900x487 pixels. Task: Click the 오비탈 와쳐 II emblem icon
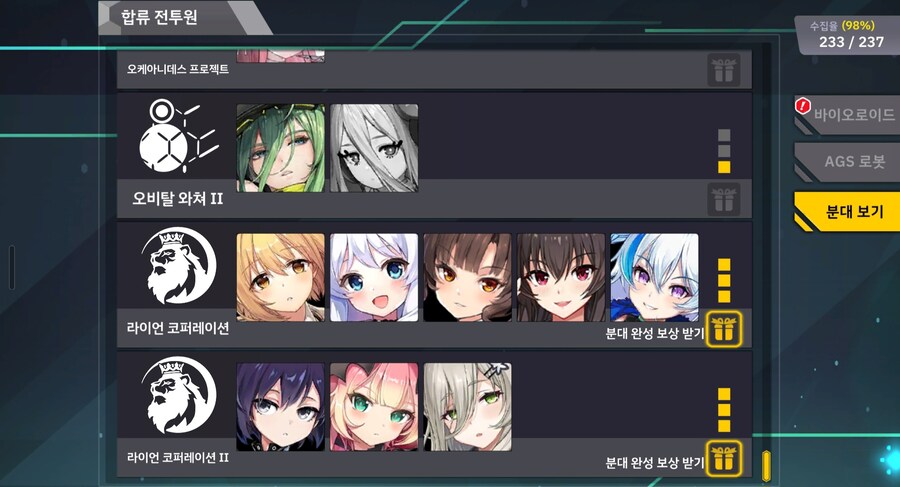click(178, 138)
